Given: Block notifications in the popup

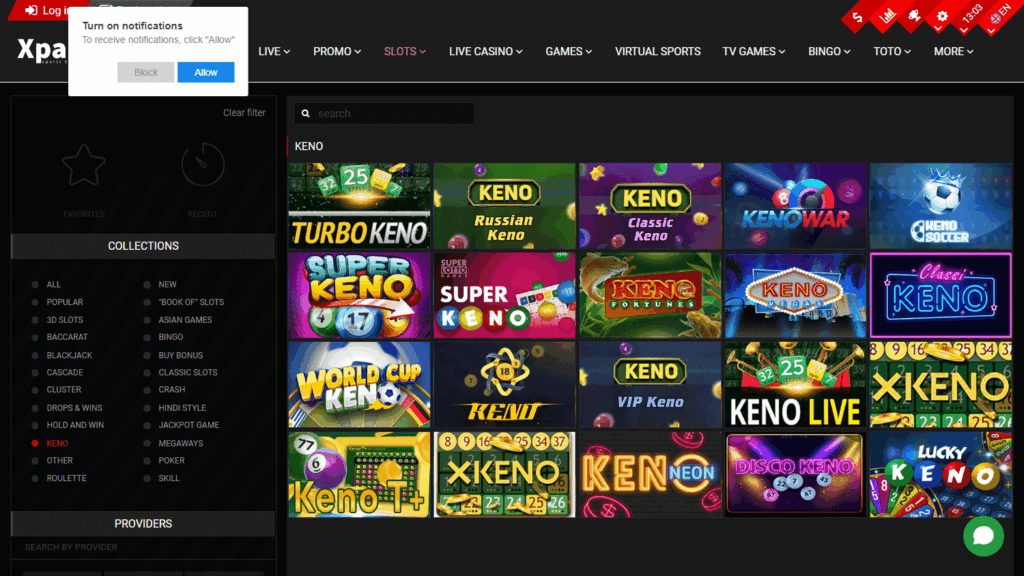Looking at the screenshot, I should [x=146, y=72].
